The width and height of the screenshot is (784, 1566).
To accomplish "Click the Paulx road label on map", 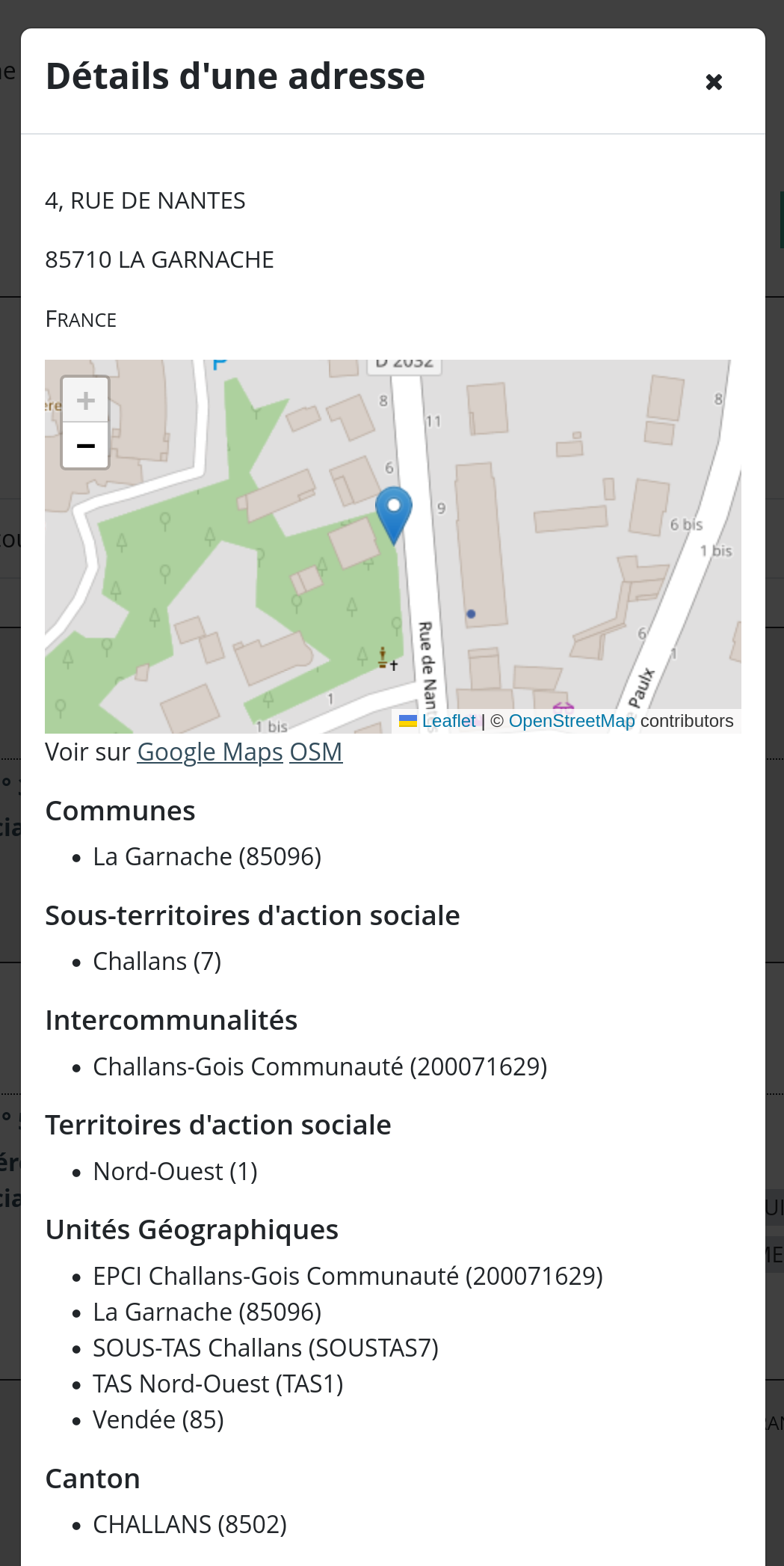I will click(x=641, y=688).
